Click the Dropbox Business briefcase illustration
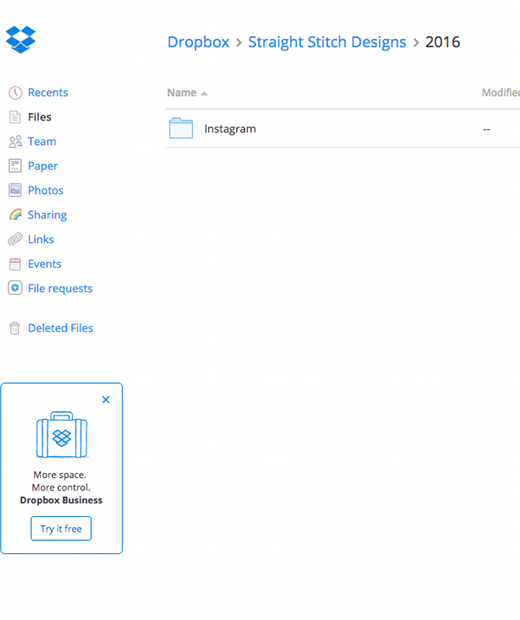 (62, 435)
